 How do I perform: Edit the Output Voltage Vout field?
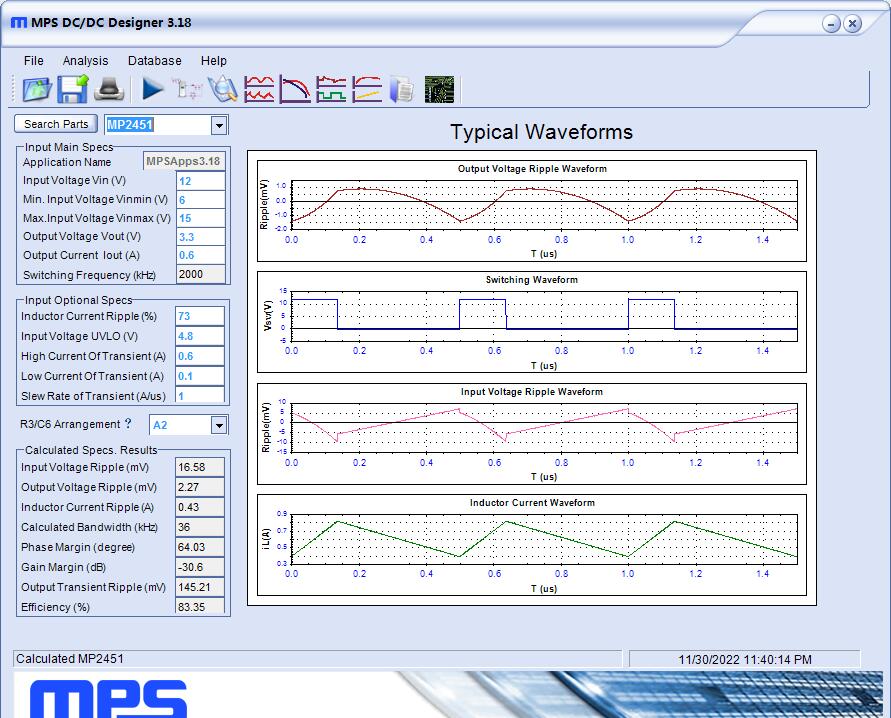pyautogui.click(x=200, y=236)
